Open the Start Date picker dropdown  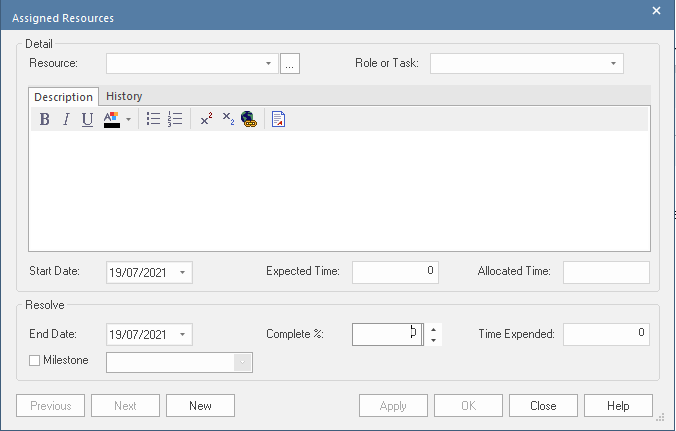182,272
